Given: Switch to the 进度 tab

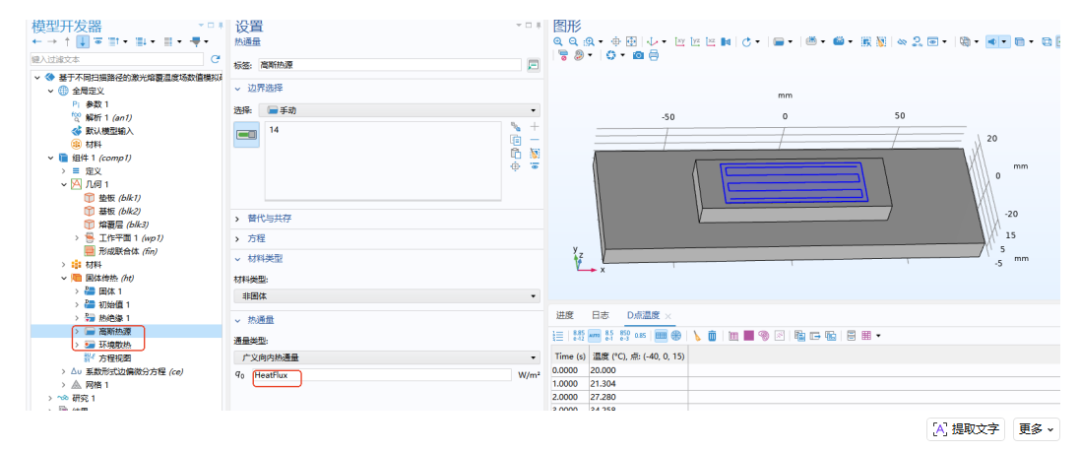Looking at the screenshot, I should (565, 315).
